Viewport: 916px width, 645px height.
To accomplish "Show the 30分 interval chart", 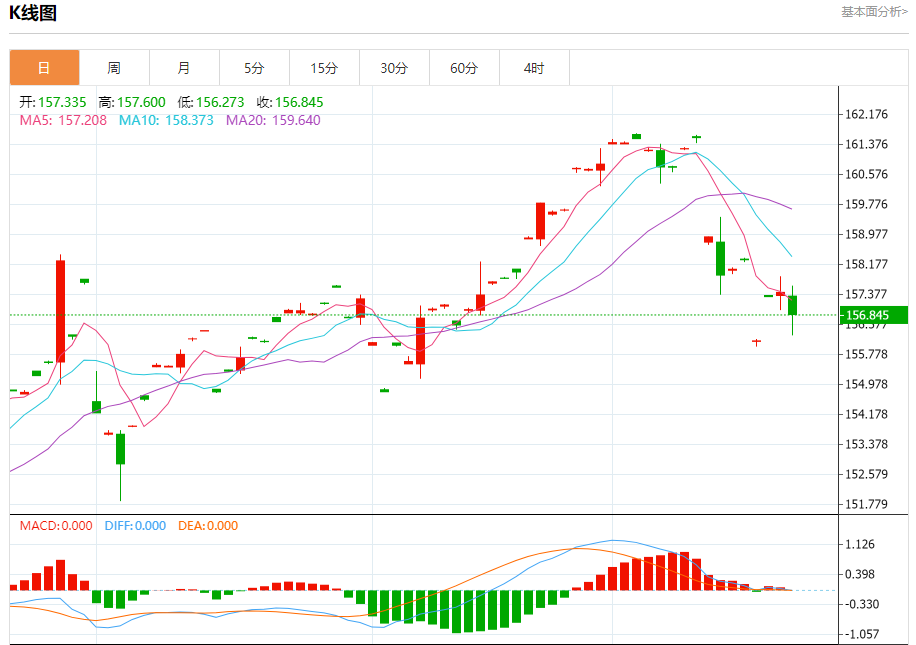I will tap(394, 68).
